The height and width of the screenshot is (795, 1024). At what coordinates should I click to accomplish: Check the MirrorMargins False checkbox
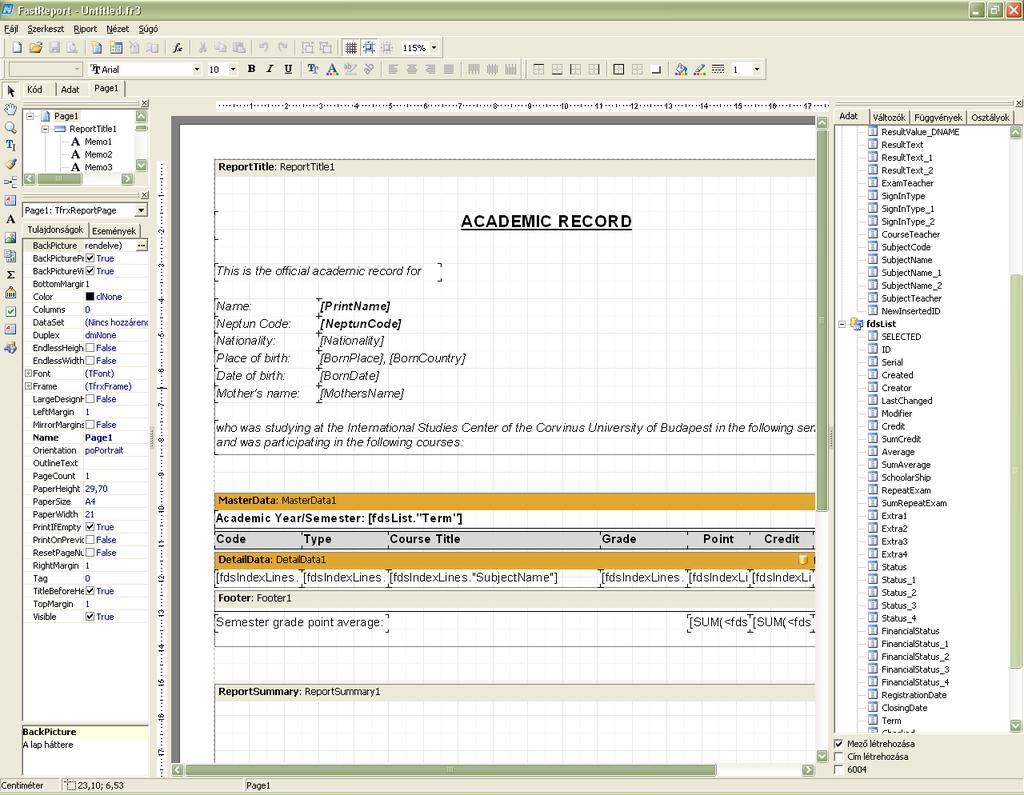[x=90, y=425]
